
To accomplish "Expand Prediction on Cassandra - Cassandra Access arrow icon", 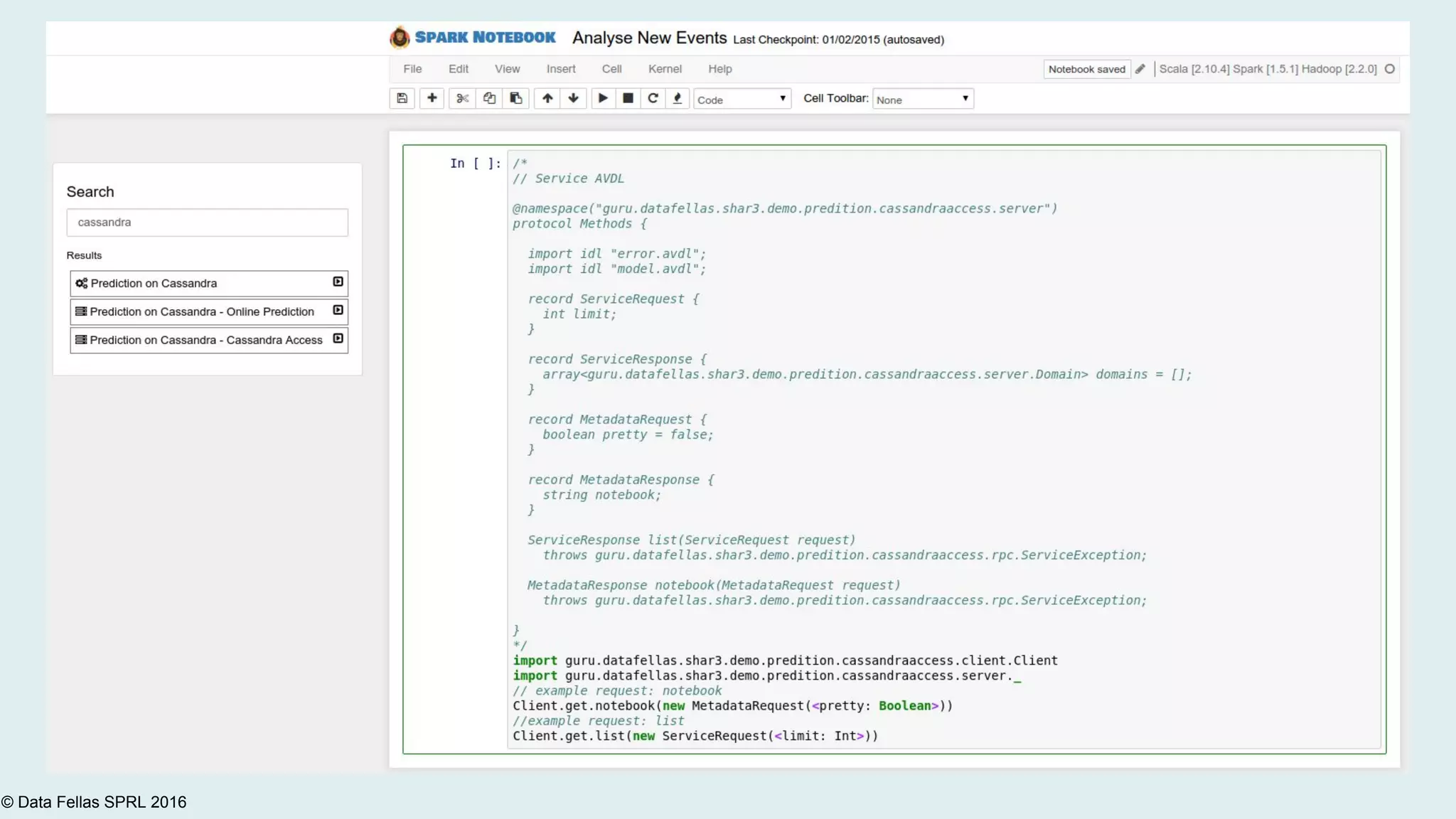I will pos(338,338).
